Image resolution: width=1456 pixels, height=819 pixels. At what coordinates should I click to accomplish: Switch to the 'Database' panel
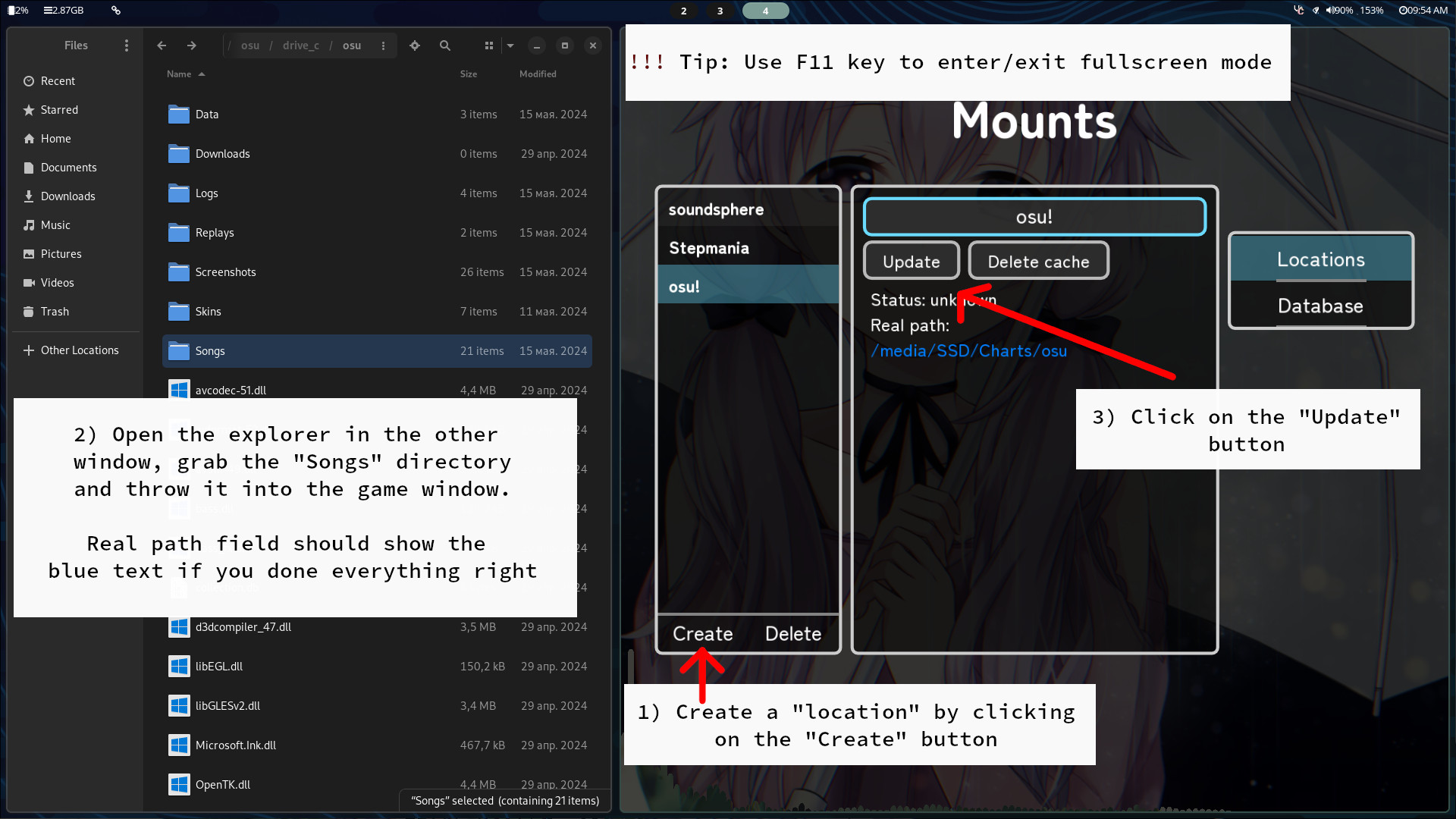point(1320,305)
